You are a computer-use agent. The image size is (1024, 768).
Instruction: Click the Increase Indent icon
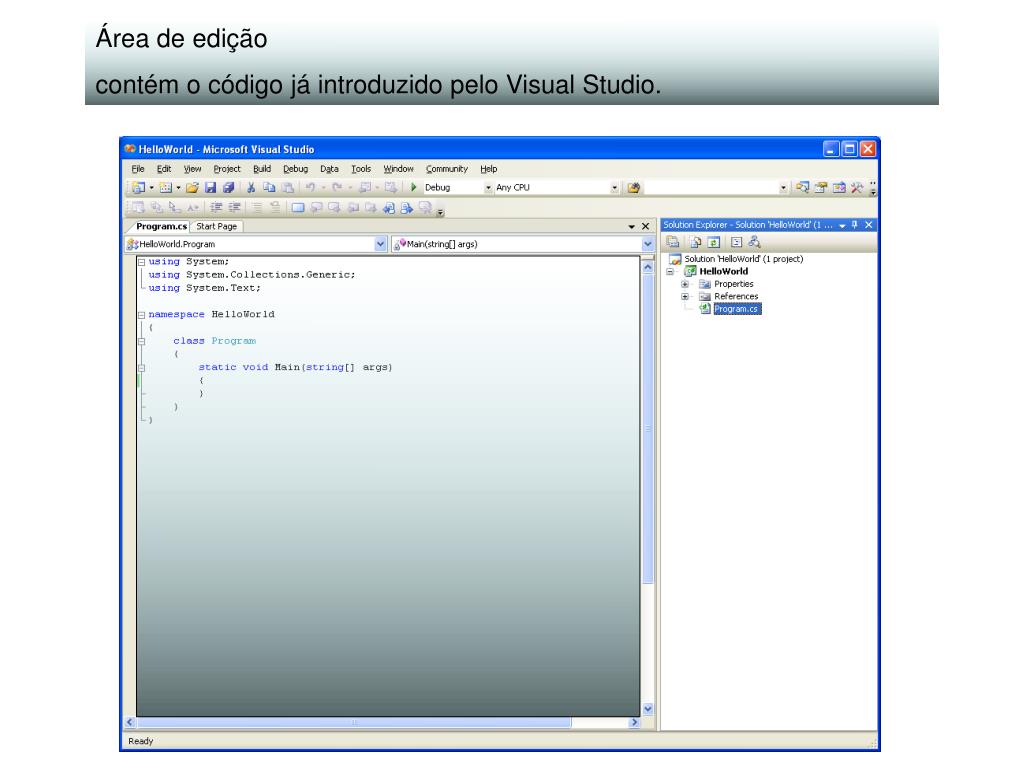point(234,208)
